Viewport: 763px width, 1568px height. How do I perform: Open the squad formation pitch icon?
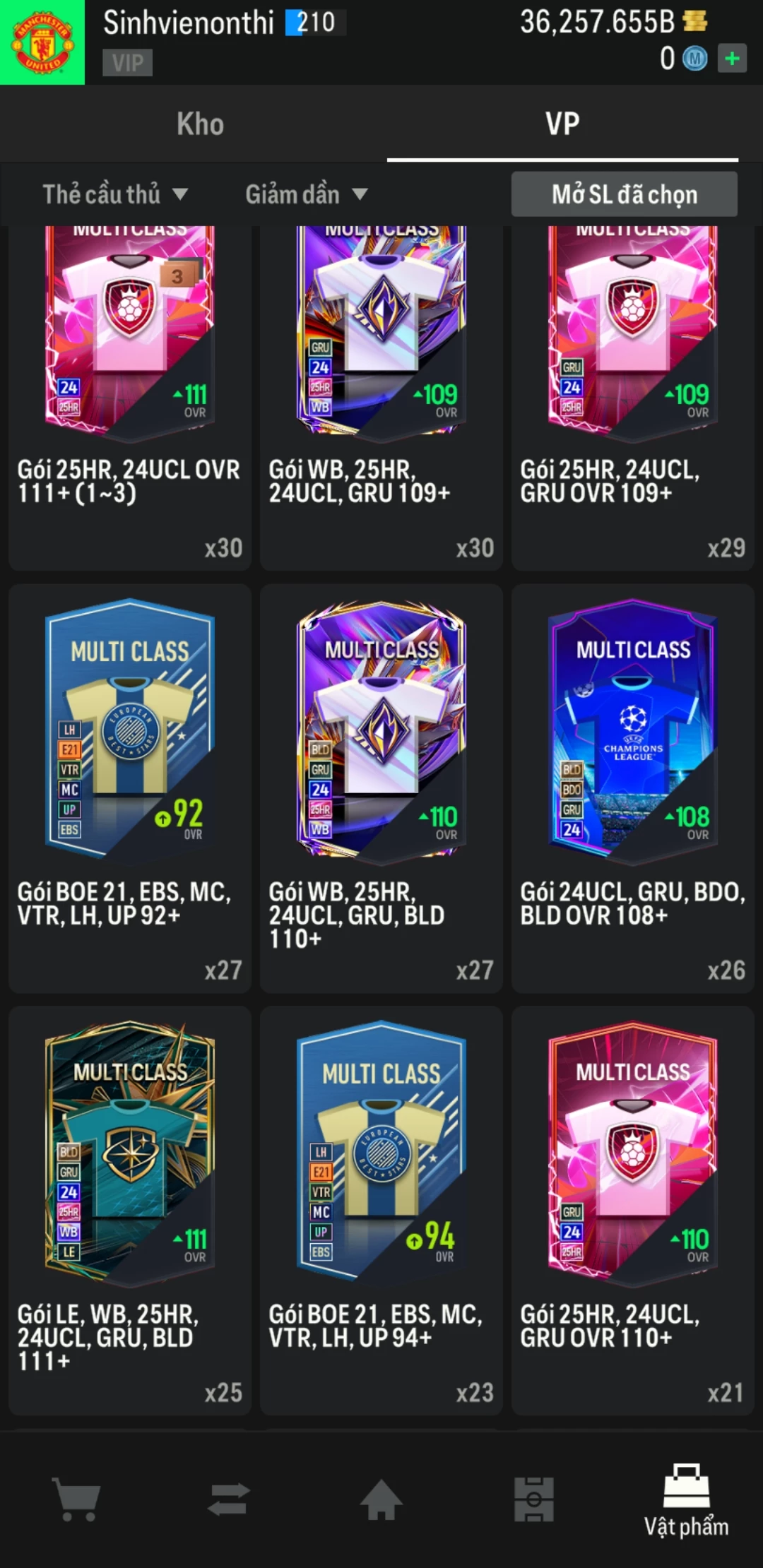point(534,1499)
